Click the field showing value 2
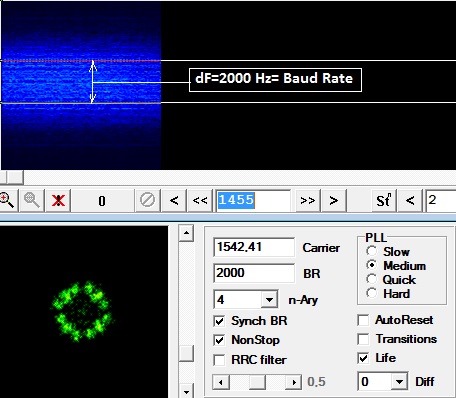The height and width of the screenshot is (398, 456). (441, 200)
